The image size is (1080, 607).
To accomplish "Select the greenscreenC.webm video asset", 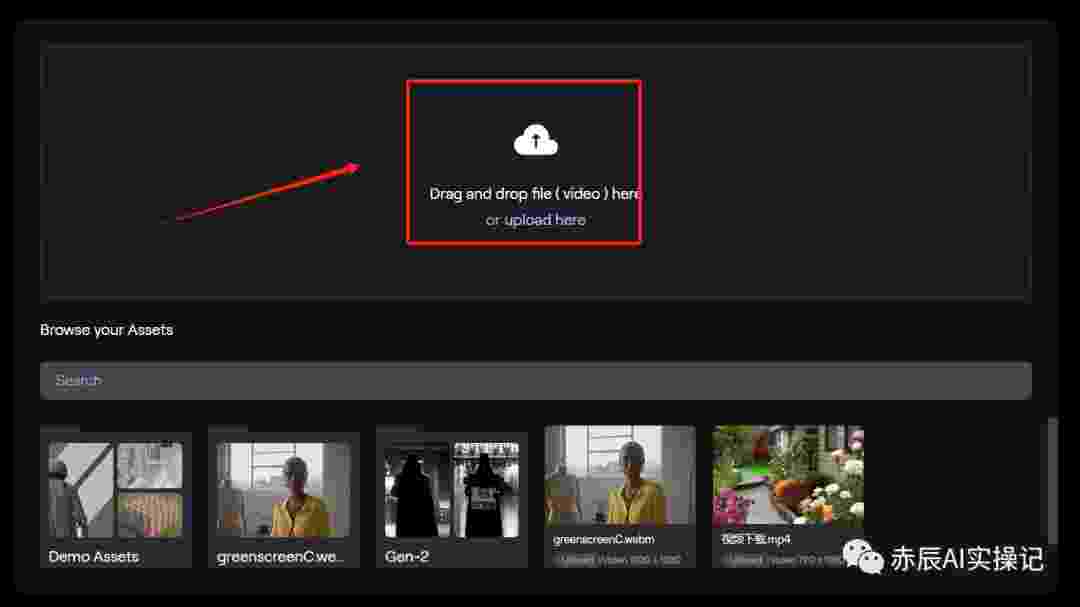I will (620, 497).
